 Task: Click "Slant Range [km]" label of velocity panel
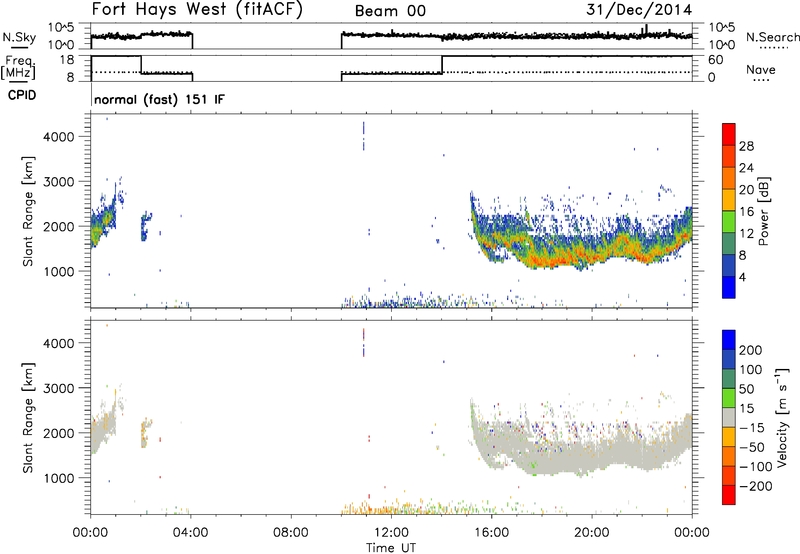[28, 418]
